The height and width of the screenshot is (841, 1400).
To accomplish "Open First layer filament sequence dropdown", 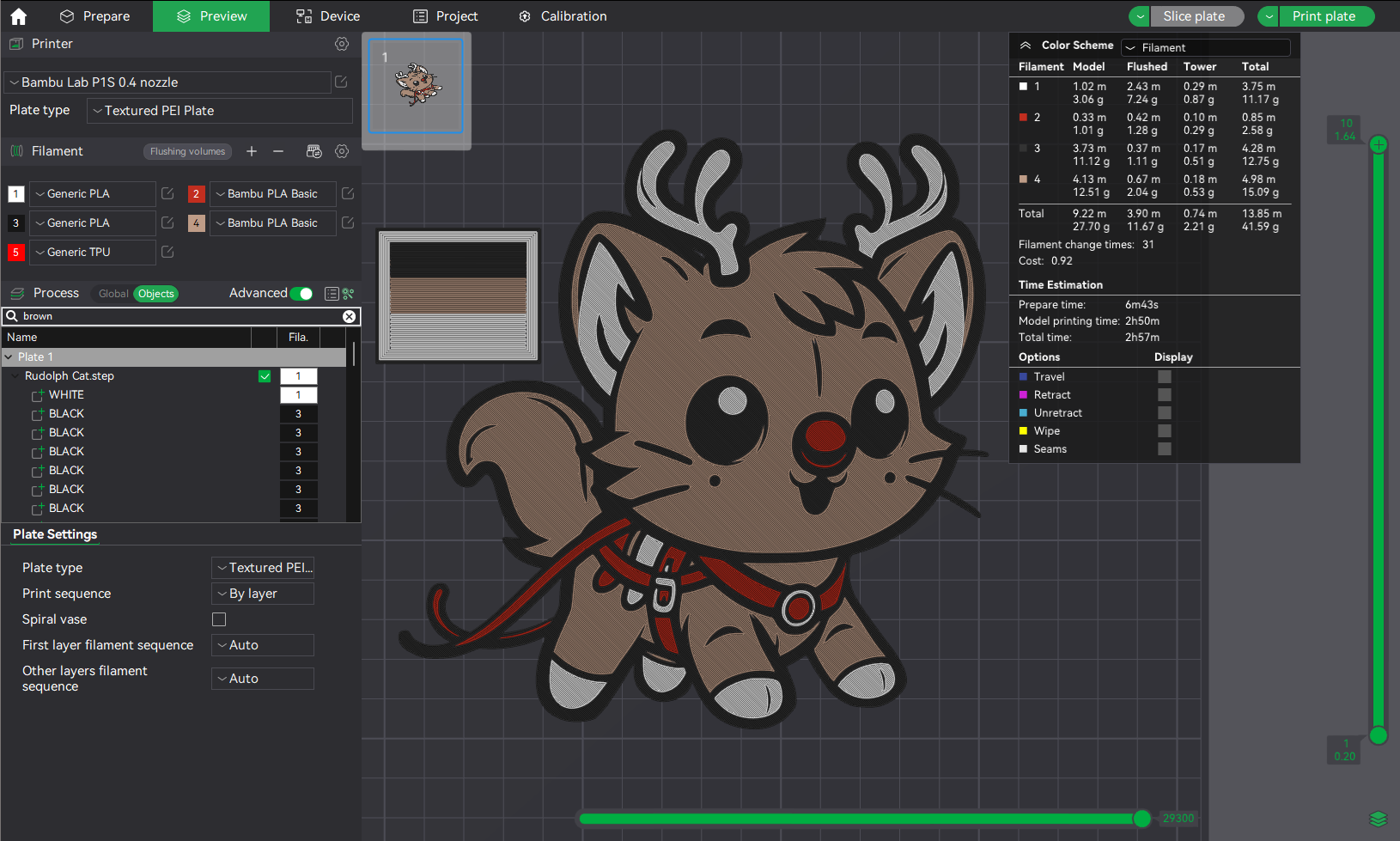I will (x=263, y=645).
